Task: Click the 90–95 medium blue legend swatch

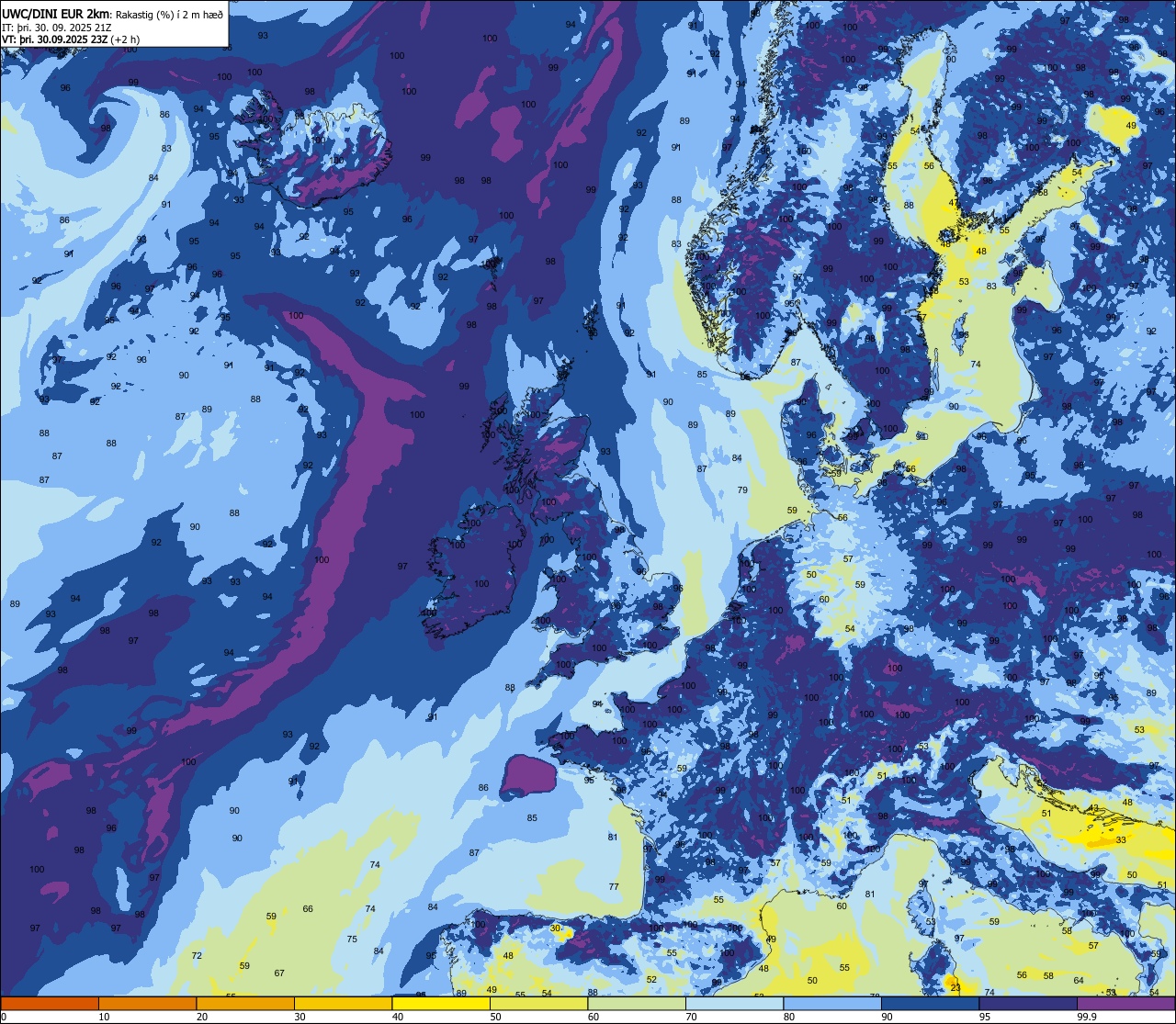Action: (x=930, y=1003)
